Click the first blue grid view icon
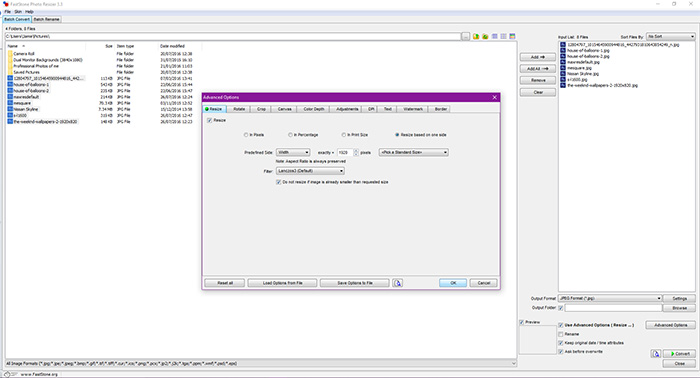This screenshot has width=700, height=378. (x=495, y=36)
